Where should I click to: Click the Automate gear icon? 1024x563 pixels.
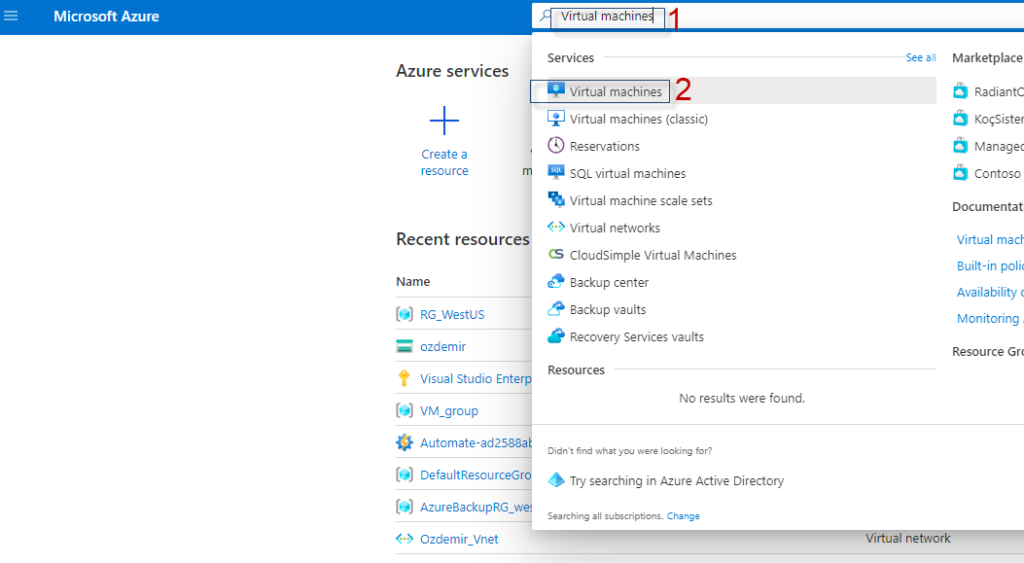click(x=404, y=442)
